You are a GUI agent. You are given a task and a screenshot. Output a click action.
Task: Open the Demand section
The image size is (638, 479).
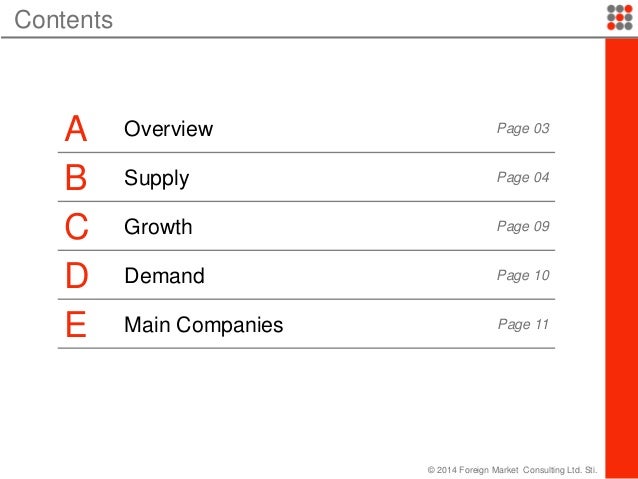pyautogui.click(x=164, y=276)
